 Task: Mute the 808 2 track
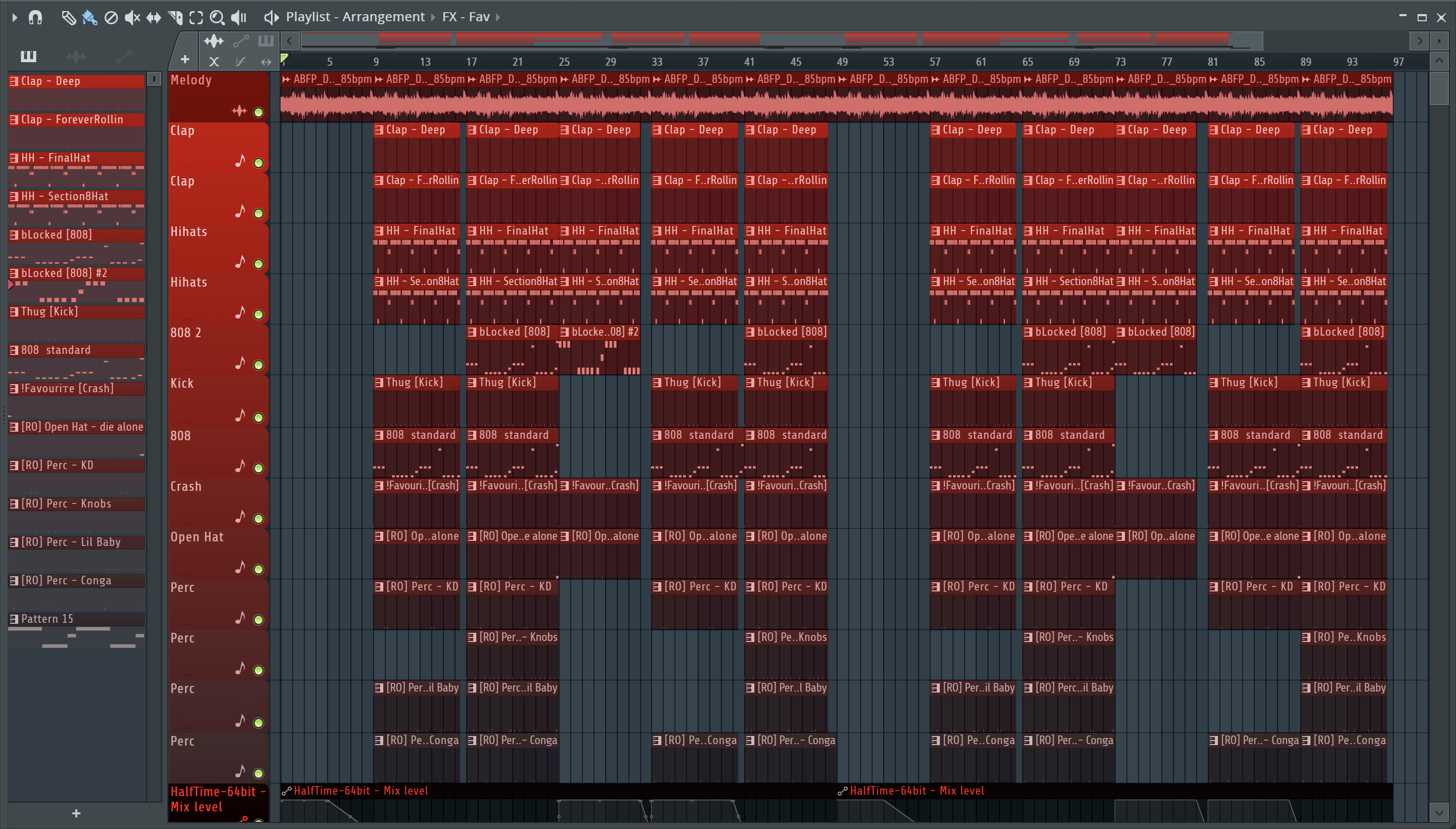(x=258, y=365)
